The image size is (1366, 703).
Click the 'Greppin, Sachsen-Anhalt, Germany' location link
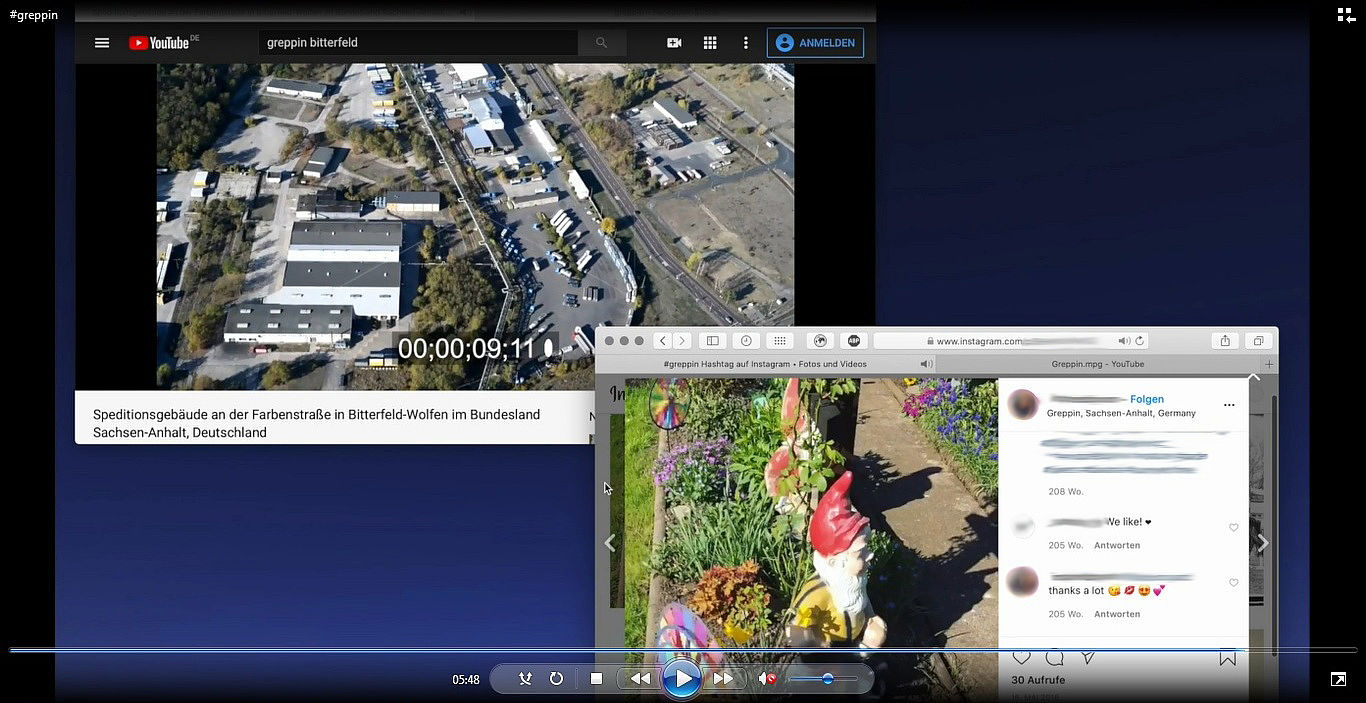point(1121,413)
